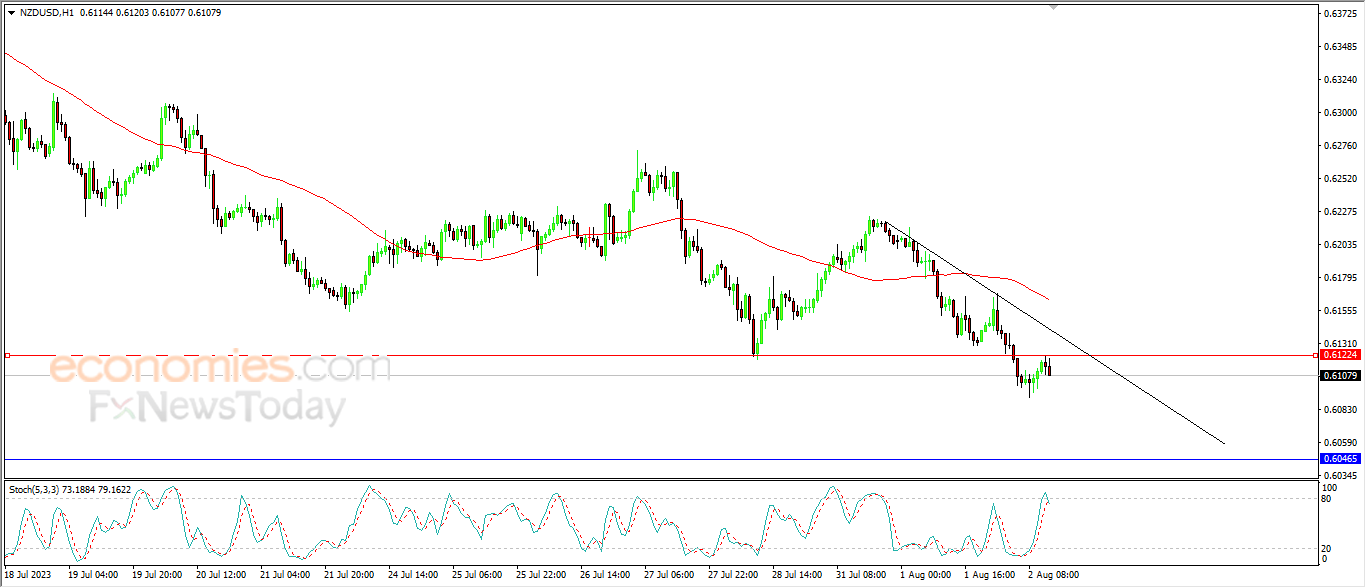Click the 31 Jul 08:00 time label
This screenshot has height=588, width=1366.
(x=860, y=575)
